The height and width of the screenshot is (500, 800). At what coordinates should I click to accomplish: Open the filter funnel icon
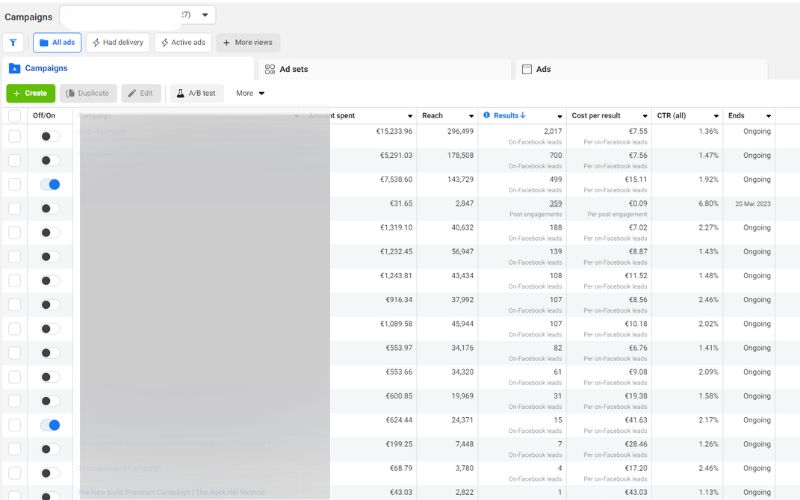point(14,42)
